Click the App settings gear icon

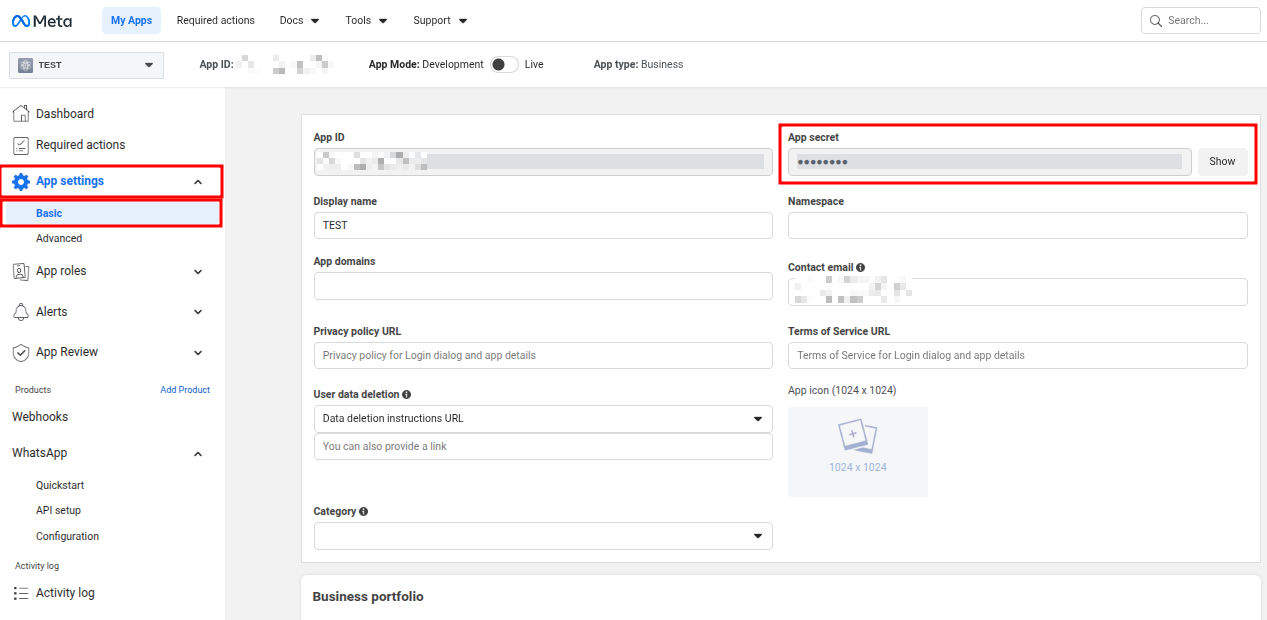pos(21,181)
